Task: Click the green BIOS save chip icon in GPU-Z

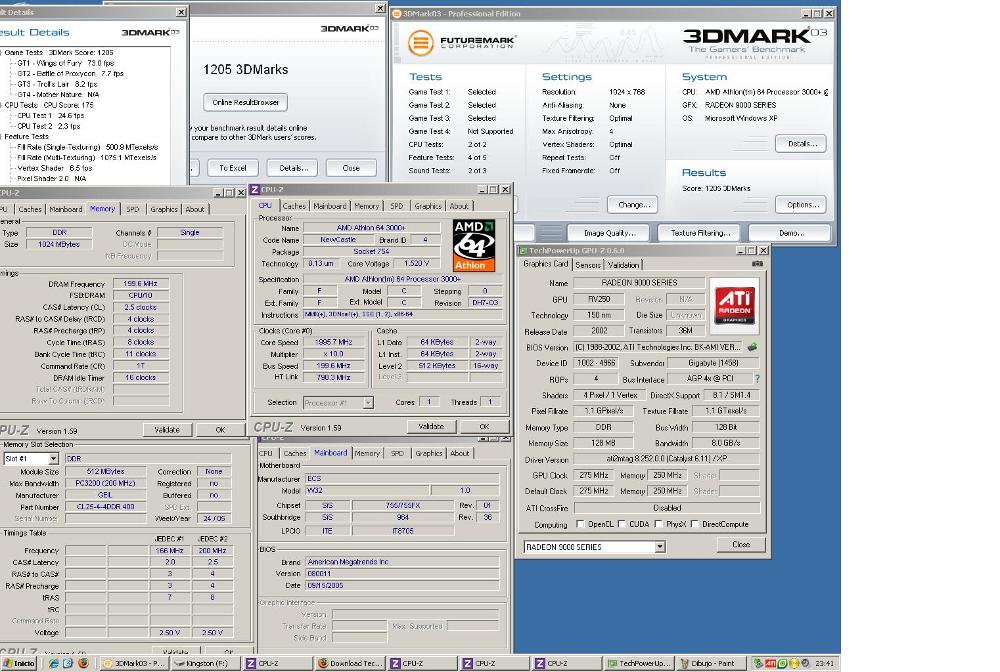Action: (x=752, y=347)
